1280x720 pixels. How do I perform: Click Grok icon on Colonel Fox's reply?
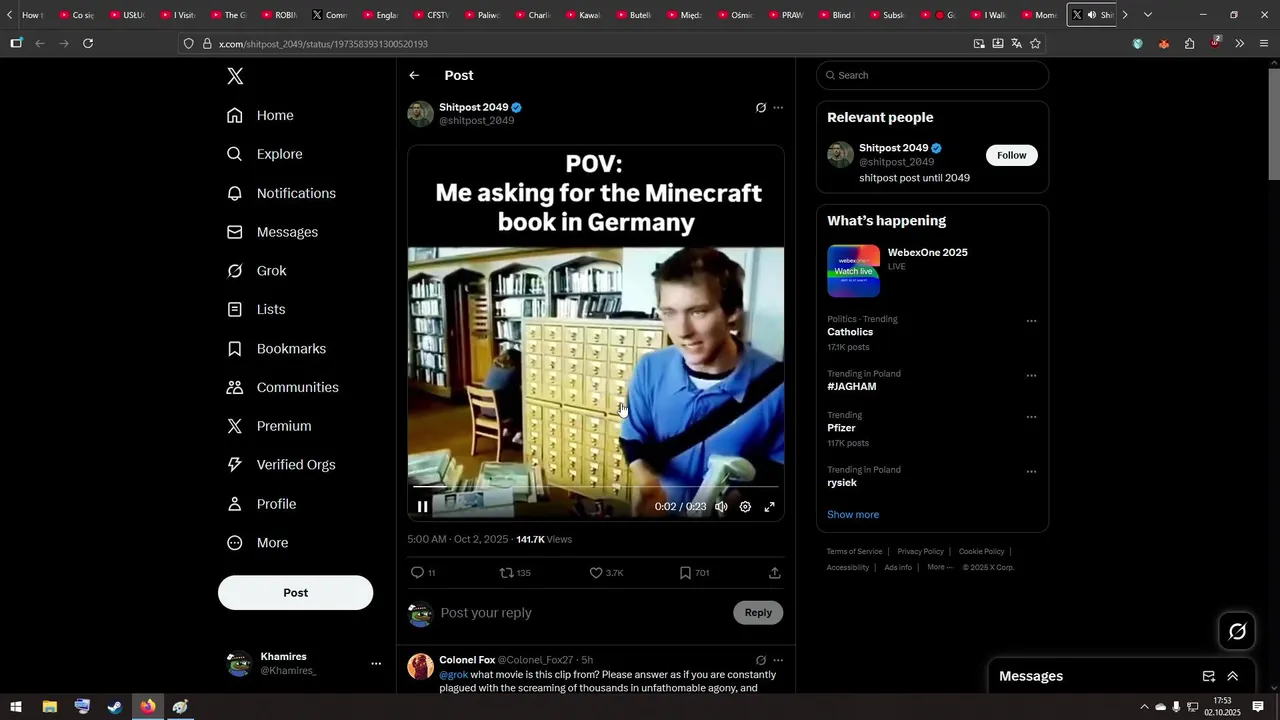[761, 661]
